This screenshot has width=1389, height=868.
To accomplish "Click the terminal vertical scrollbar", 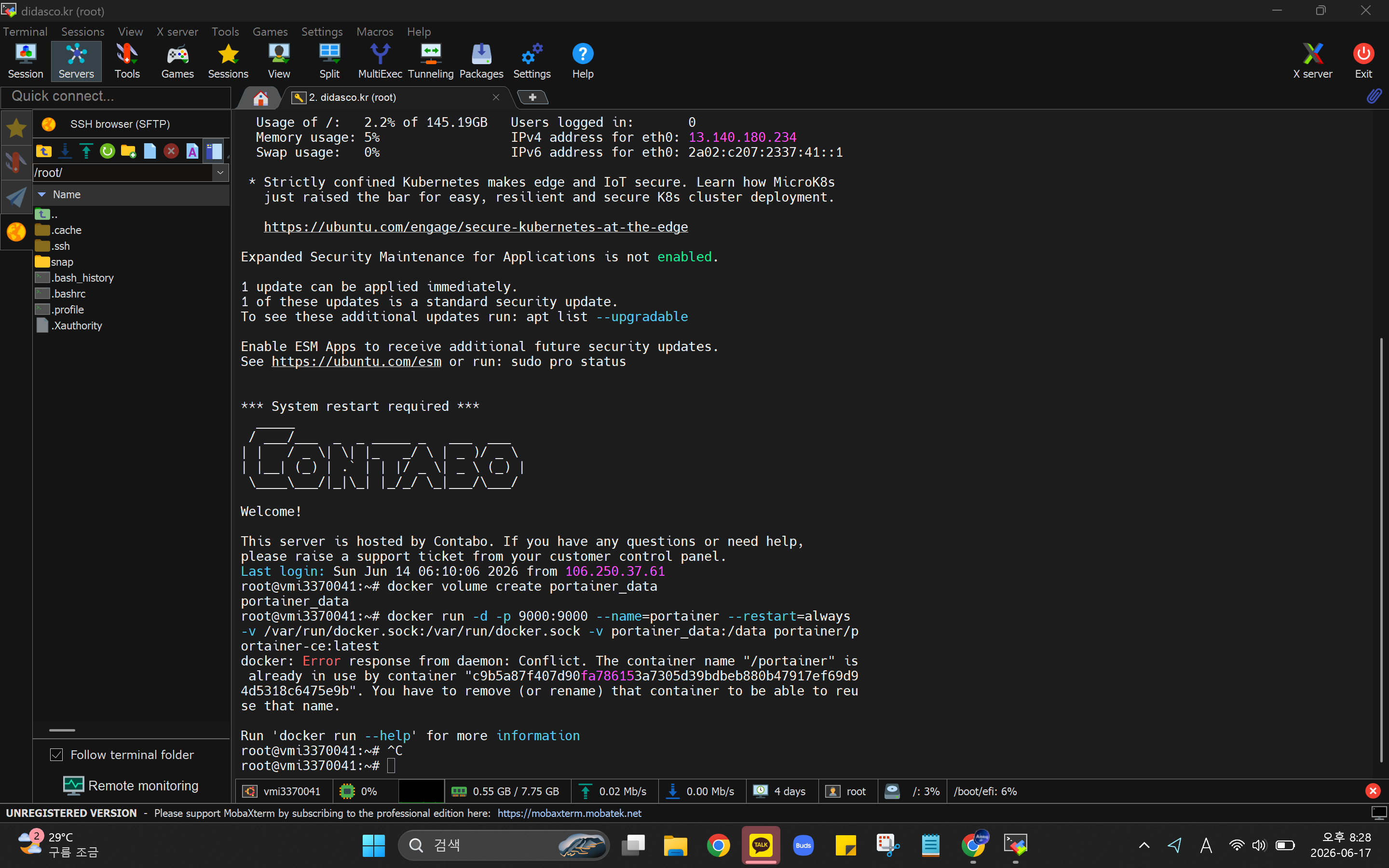I will [1381, 550].
